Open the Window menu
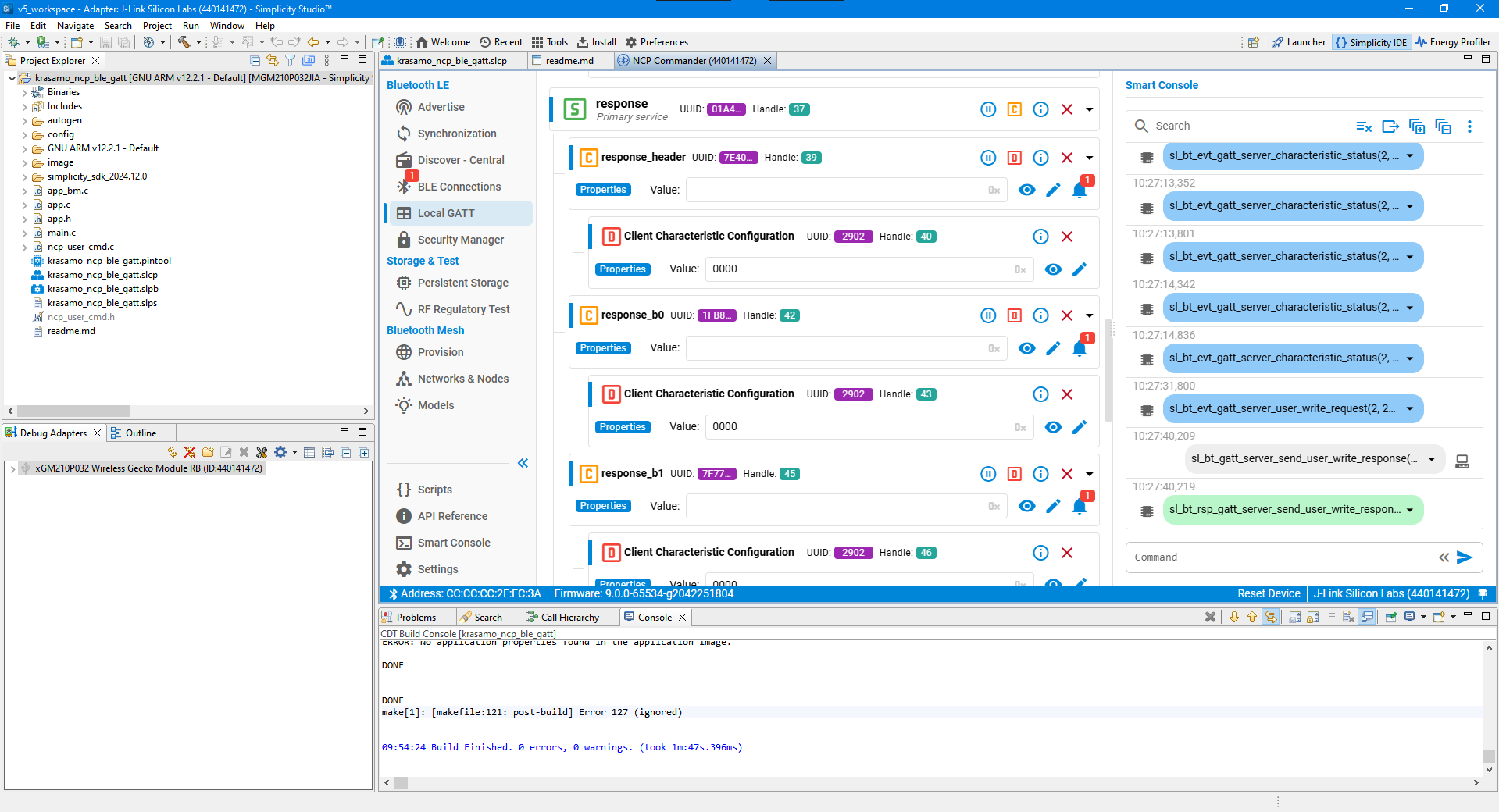The image size is (1499, 812). [x=227, y=26]
